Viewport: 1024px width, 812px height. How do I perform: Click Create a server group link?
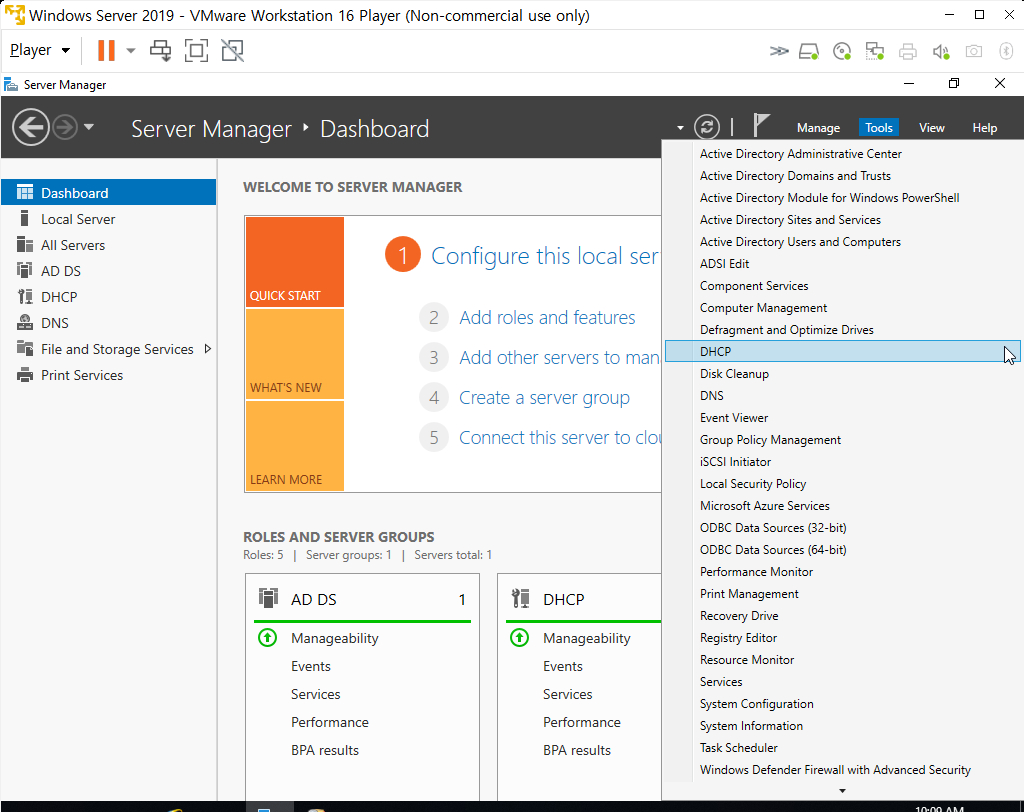point(544,397)
